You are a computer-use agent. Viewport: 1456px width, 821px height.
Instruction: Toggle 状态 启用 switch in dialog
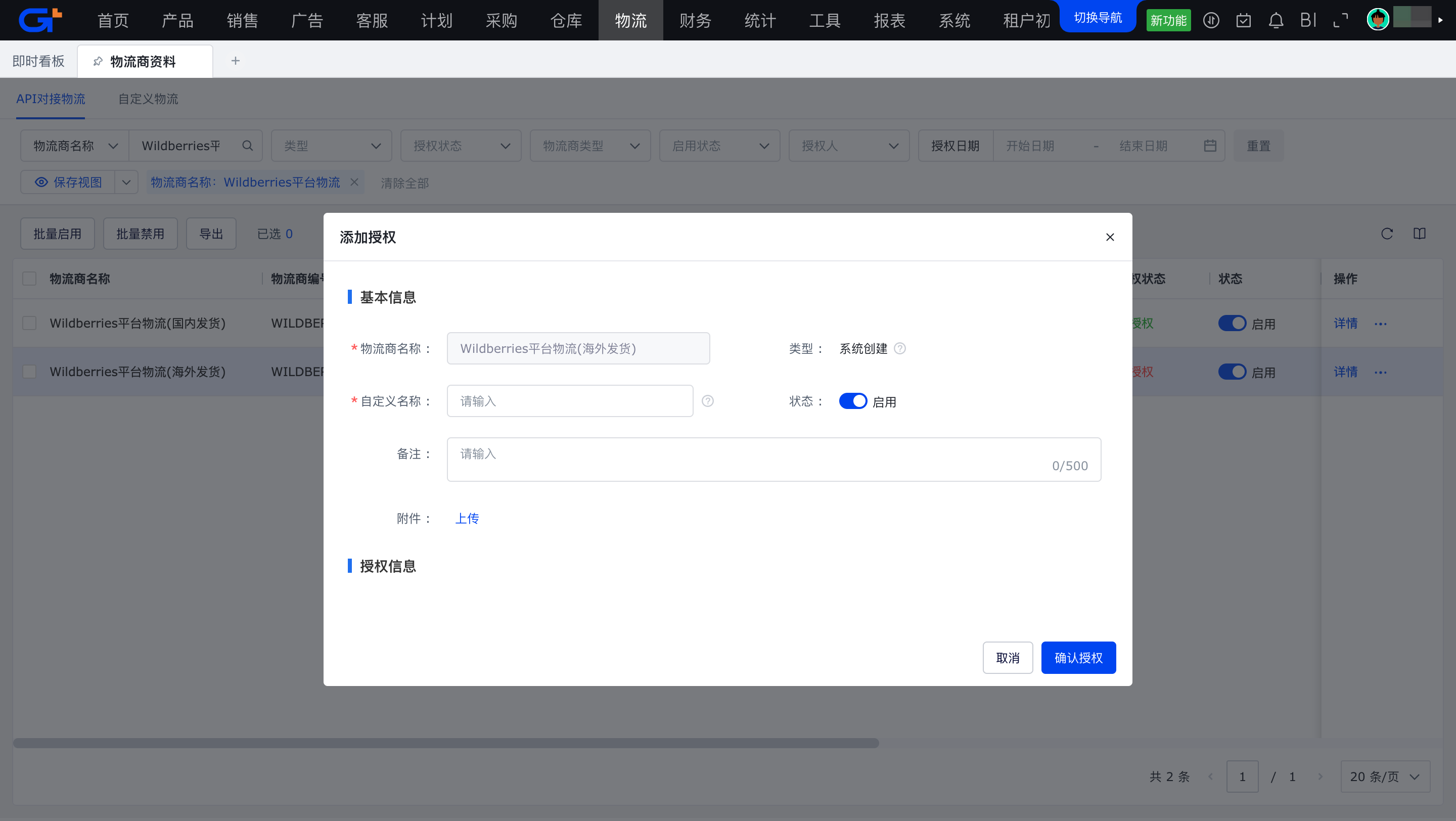tap(852, 401)
